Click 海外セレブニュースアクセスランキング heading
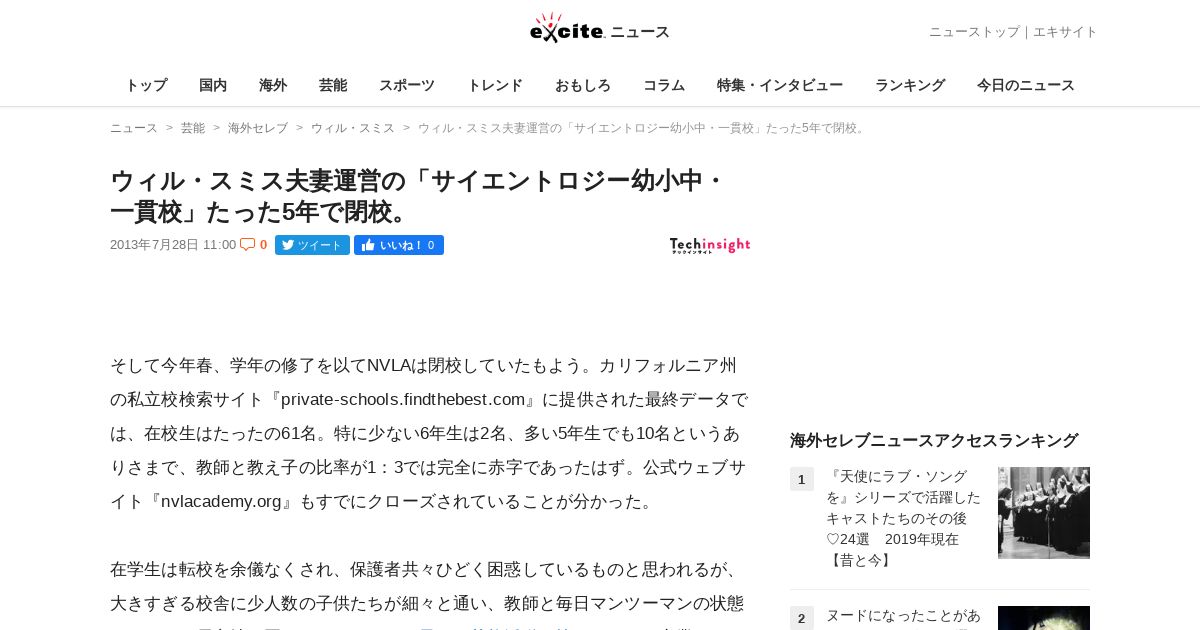The image size is (1200, 630). [x=934, y=440]
